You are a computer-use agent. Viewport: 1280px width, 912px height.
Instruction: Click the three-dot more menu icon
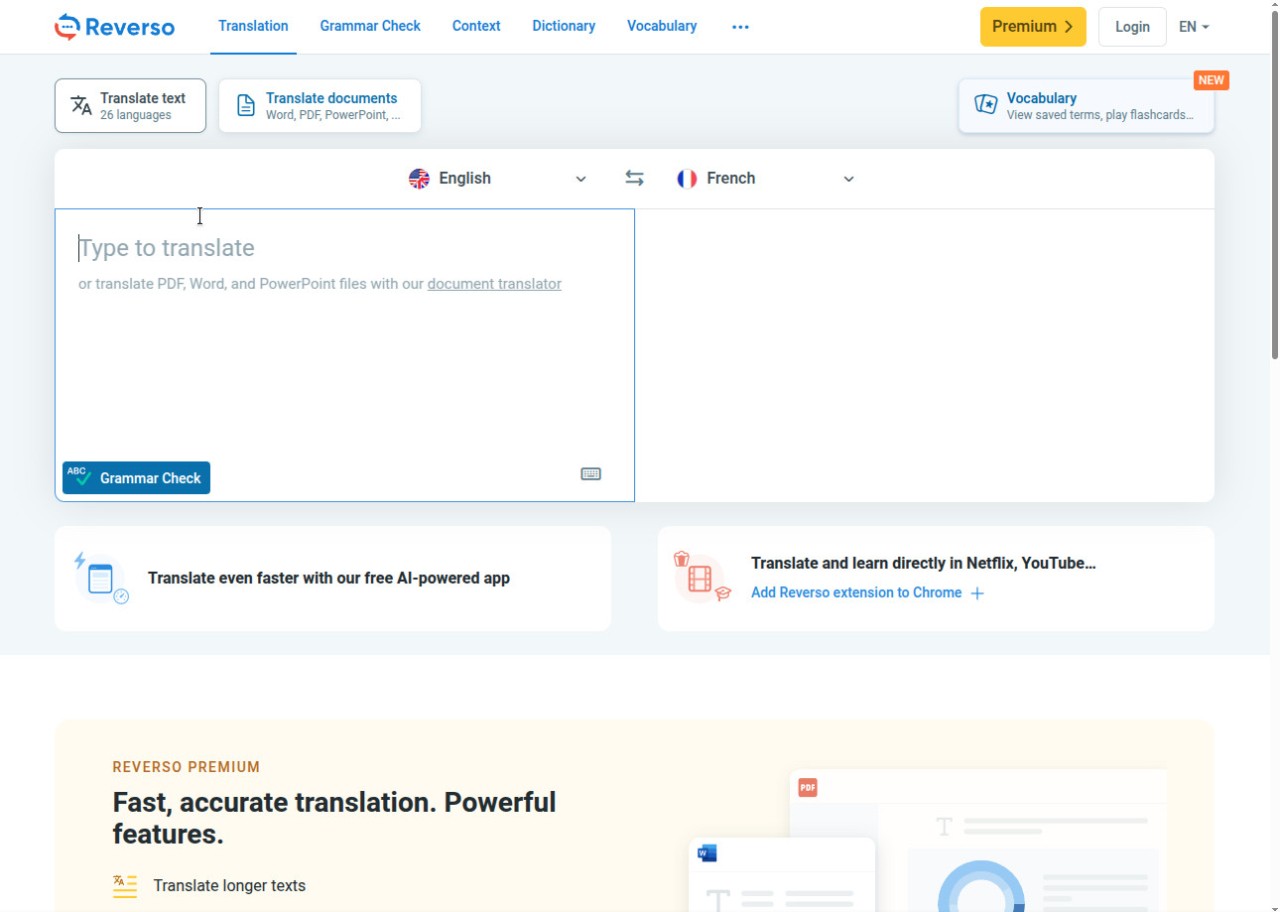740,27
